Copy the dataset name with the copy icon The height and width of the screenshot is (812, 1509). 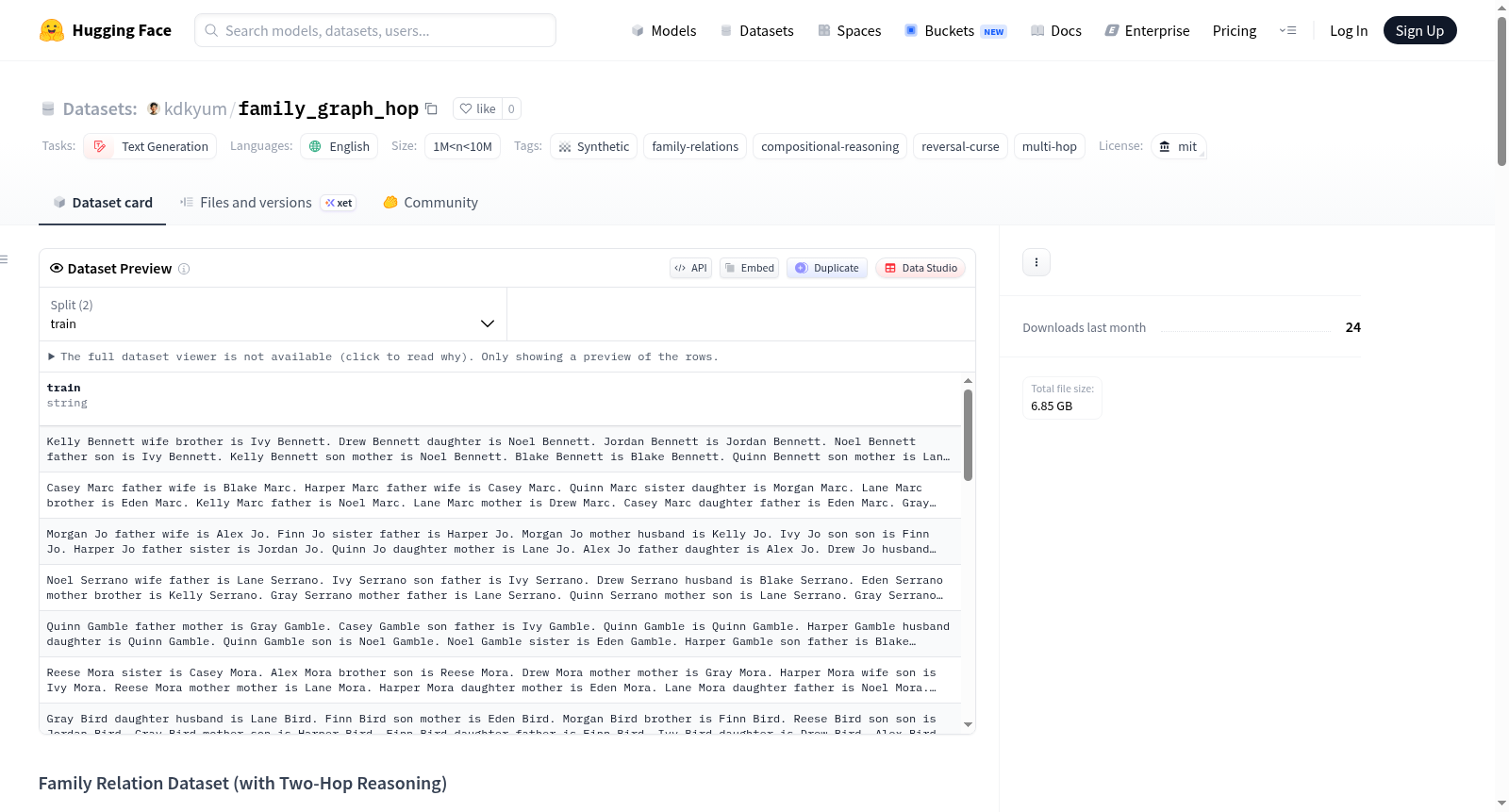[x=431, y=108]
